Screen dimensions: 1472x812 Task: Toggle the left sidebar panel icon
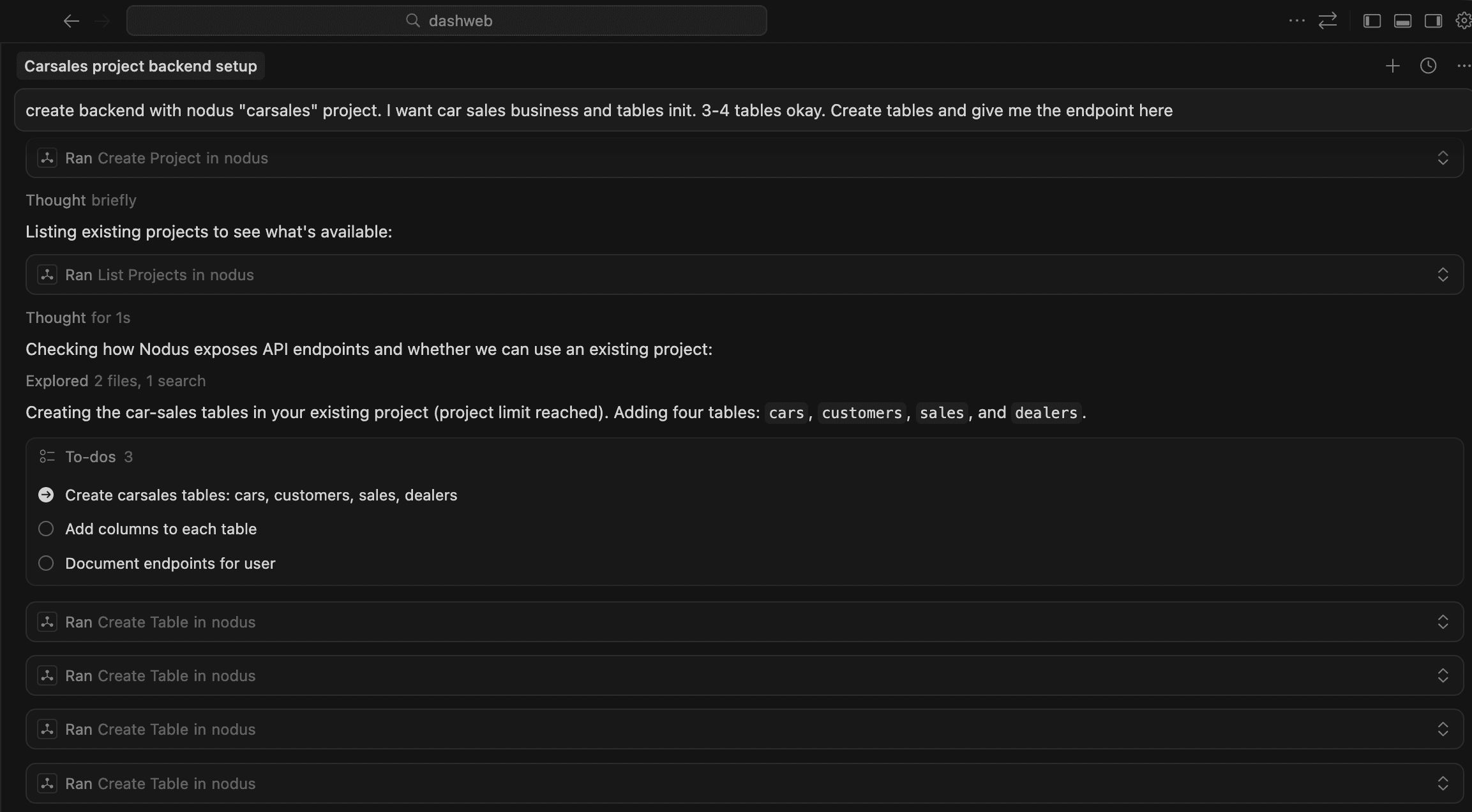1371,20
